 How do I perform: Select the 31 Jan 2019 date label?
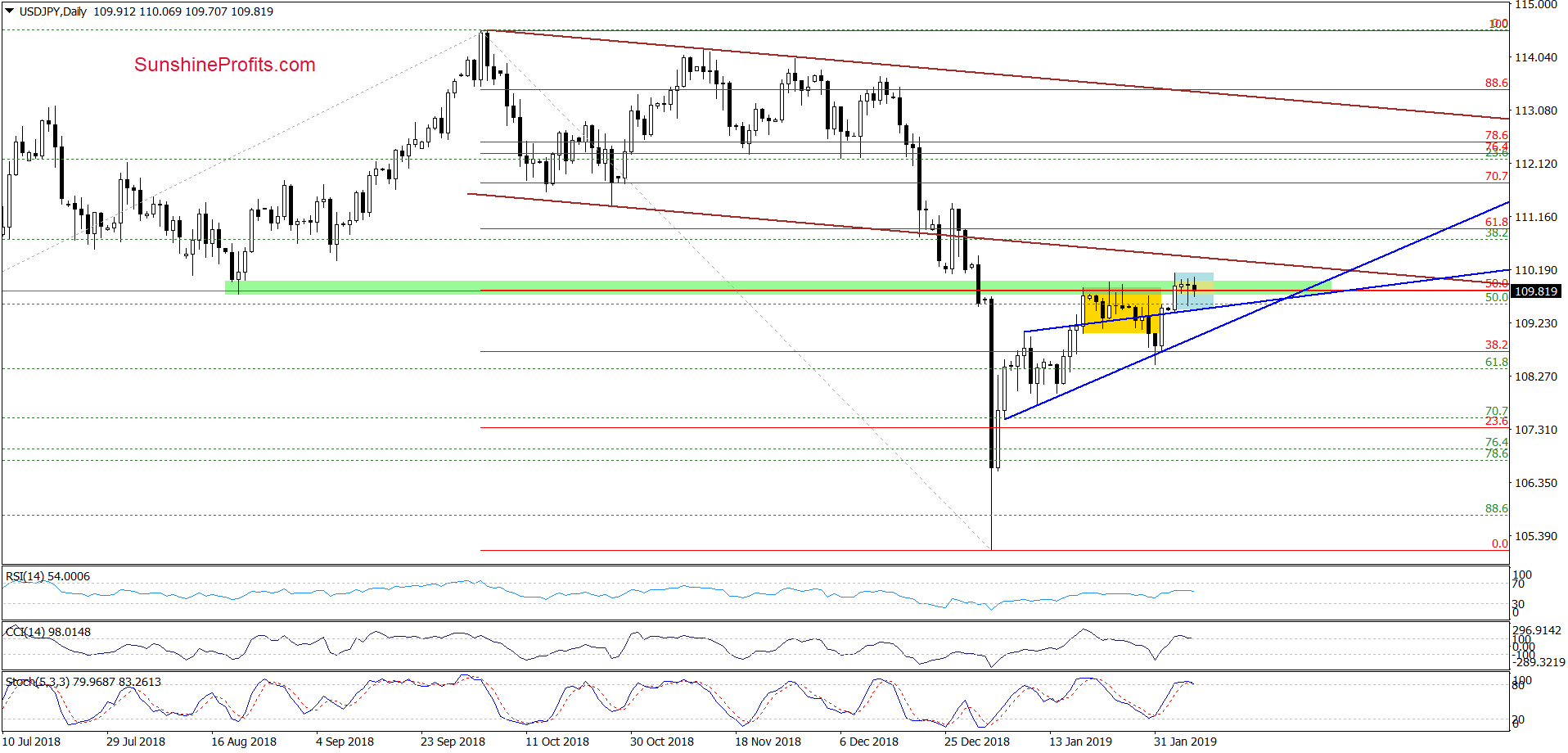(1186, 742)
